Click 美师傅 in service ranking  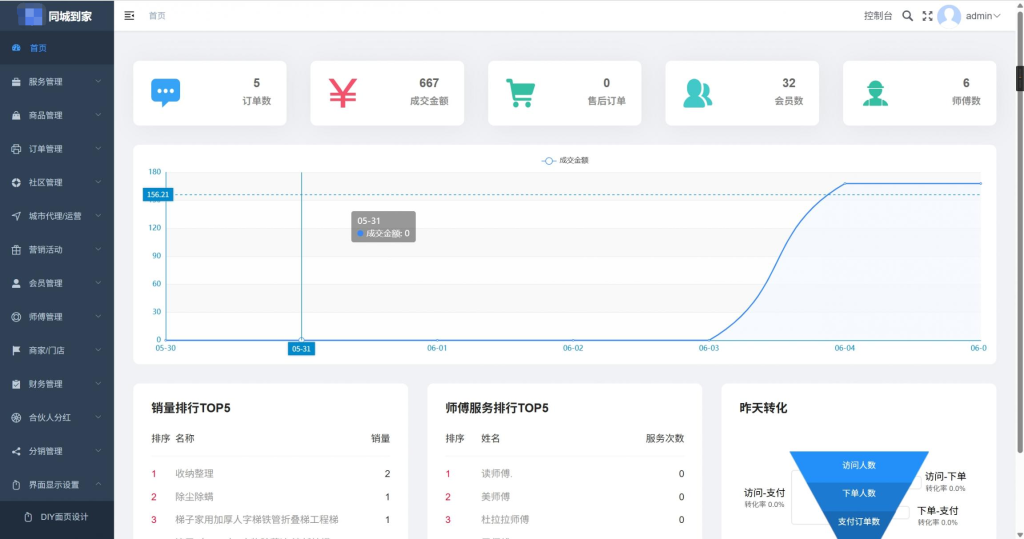click(496, 497)
